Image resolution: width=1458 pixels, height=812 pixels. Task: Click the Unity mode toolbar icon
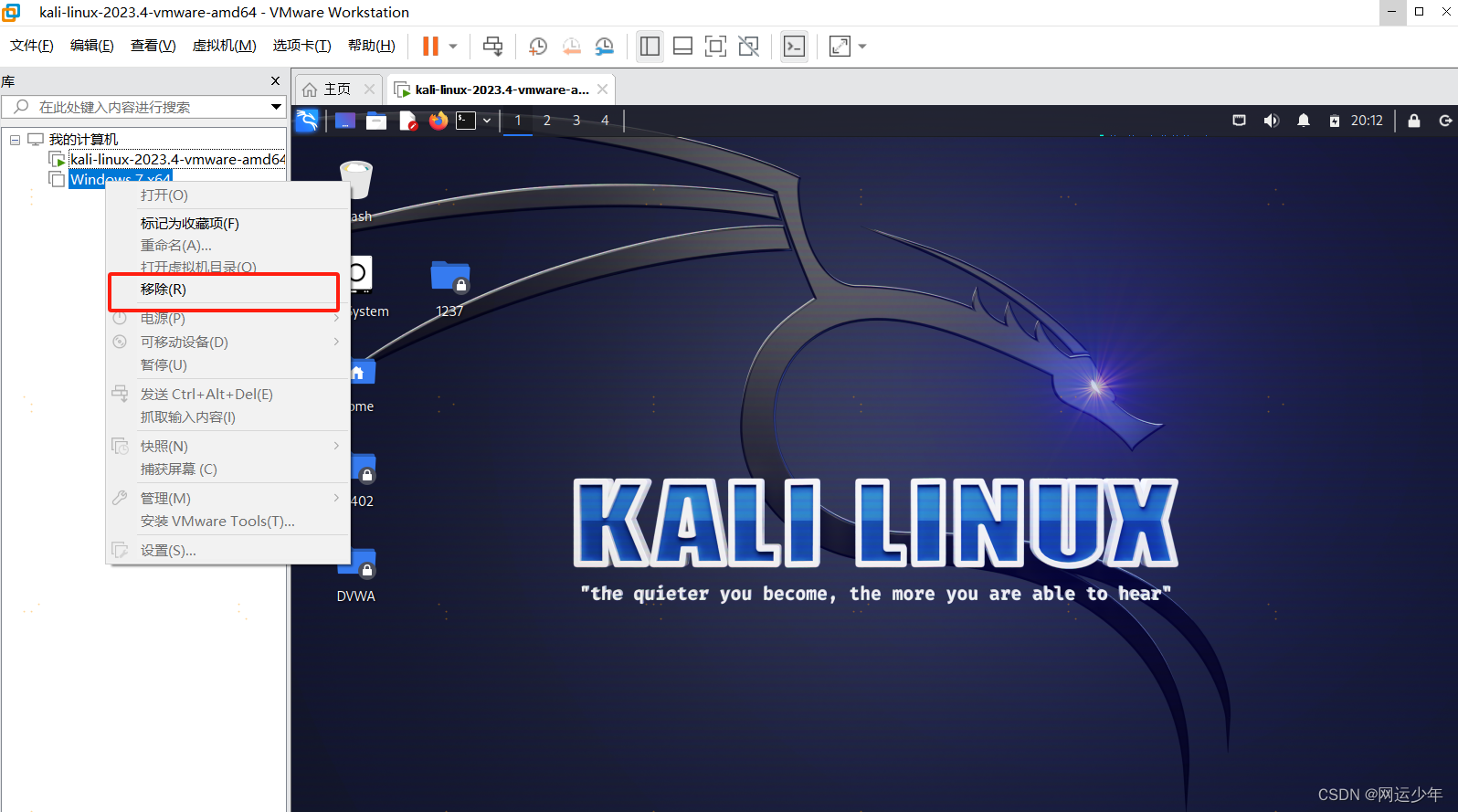click(x=748, y=46)
